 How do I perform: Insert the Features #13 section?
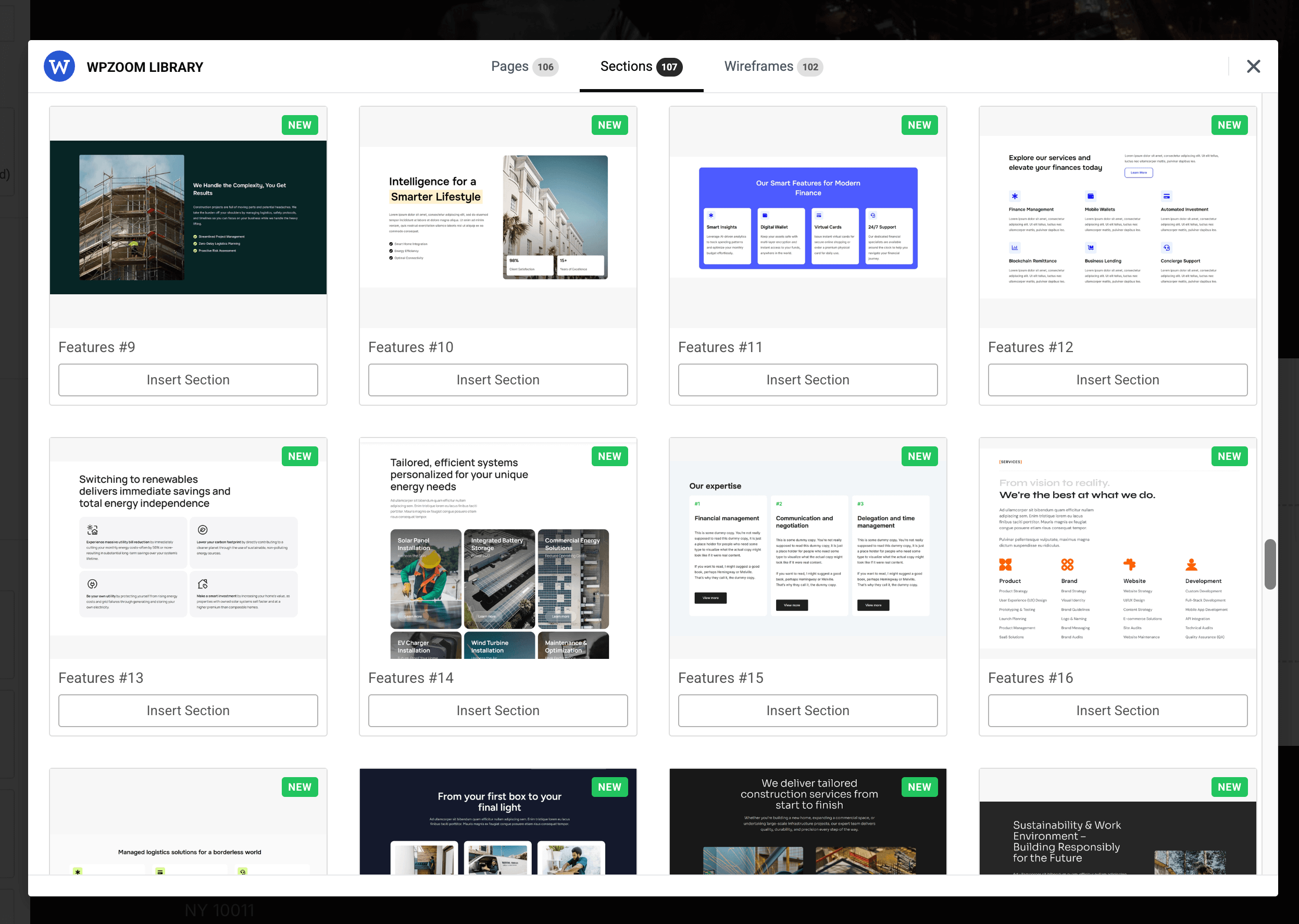pos(188,710)
